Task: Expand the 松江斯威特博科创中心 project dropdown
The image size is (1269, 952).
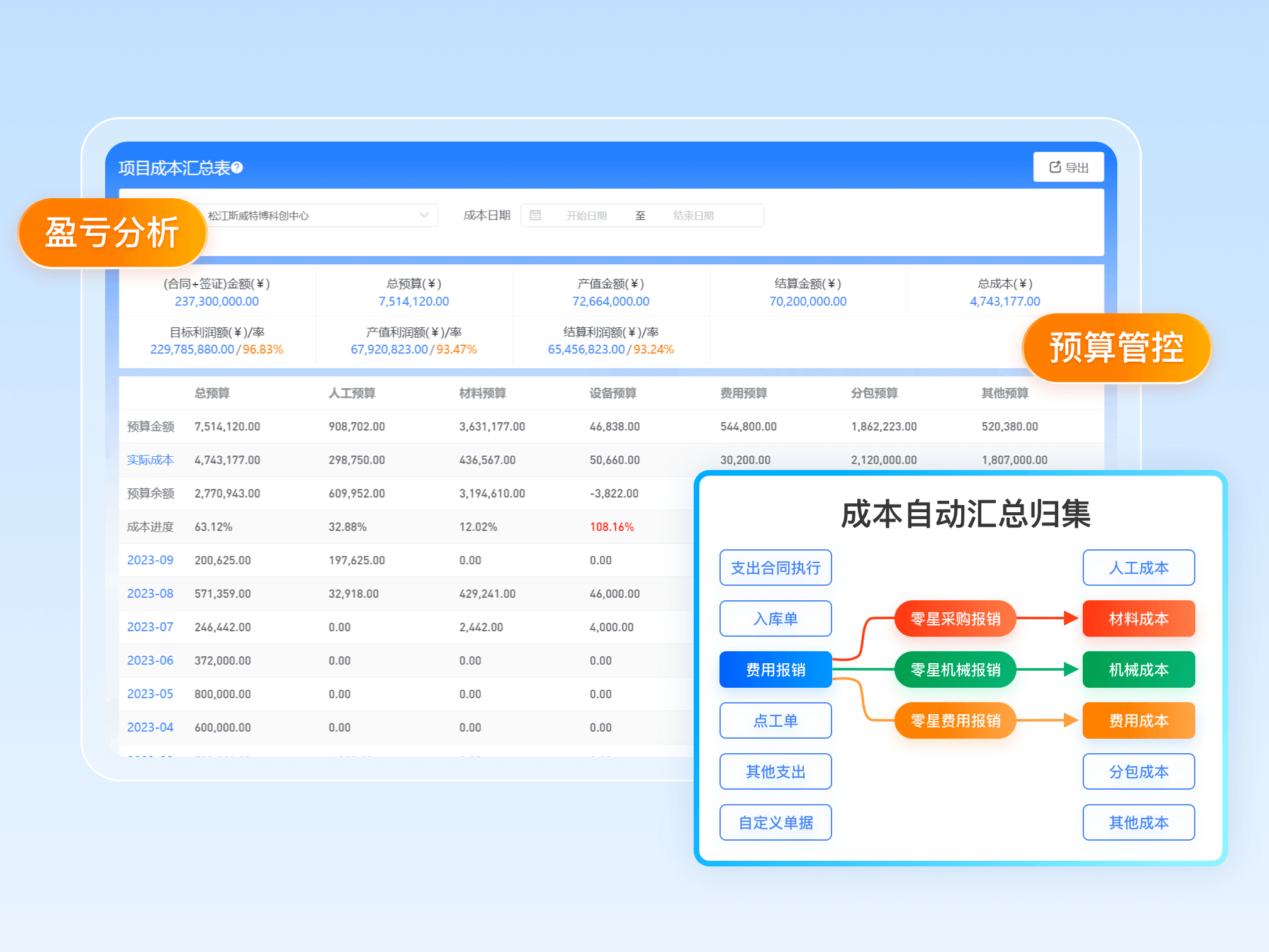Action: (x=424, y=215)
